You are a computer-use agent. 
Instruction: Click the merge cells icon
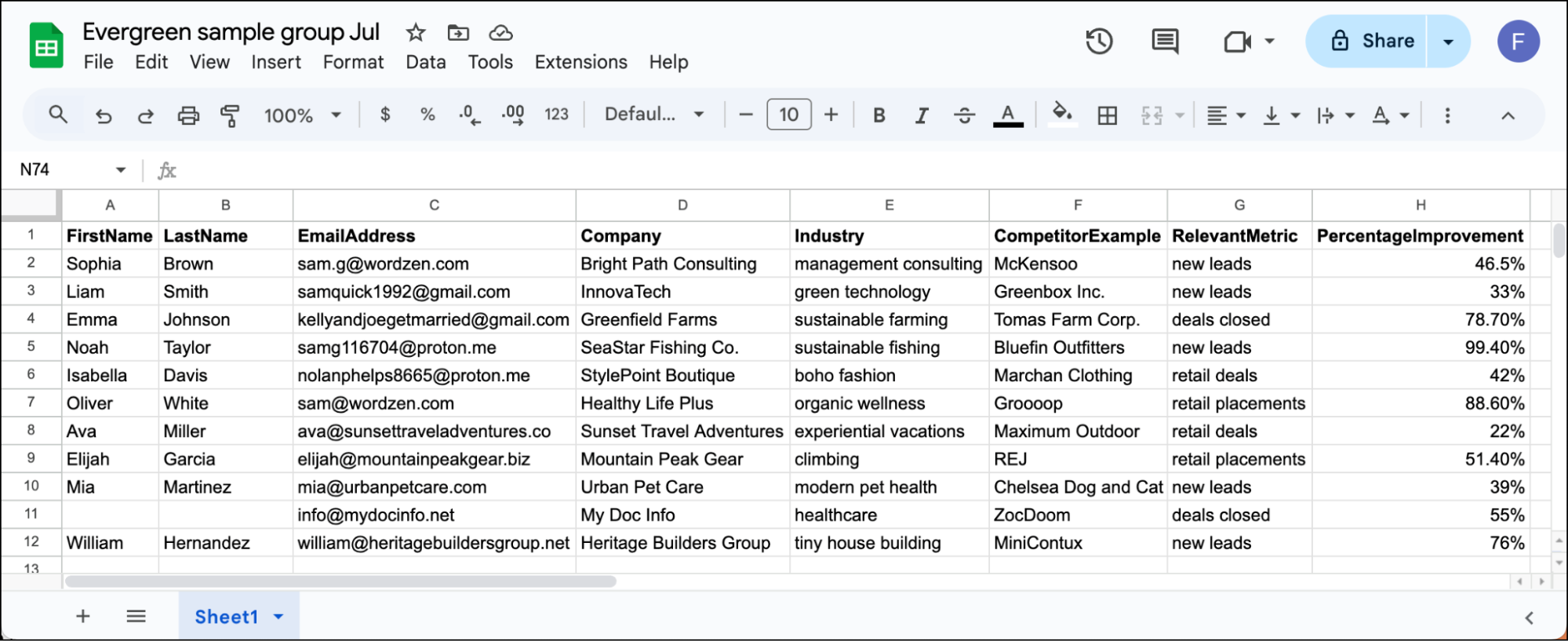point(1151,115)
